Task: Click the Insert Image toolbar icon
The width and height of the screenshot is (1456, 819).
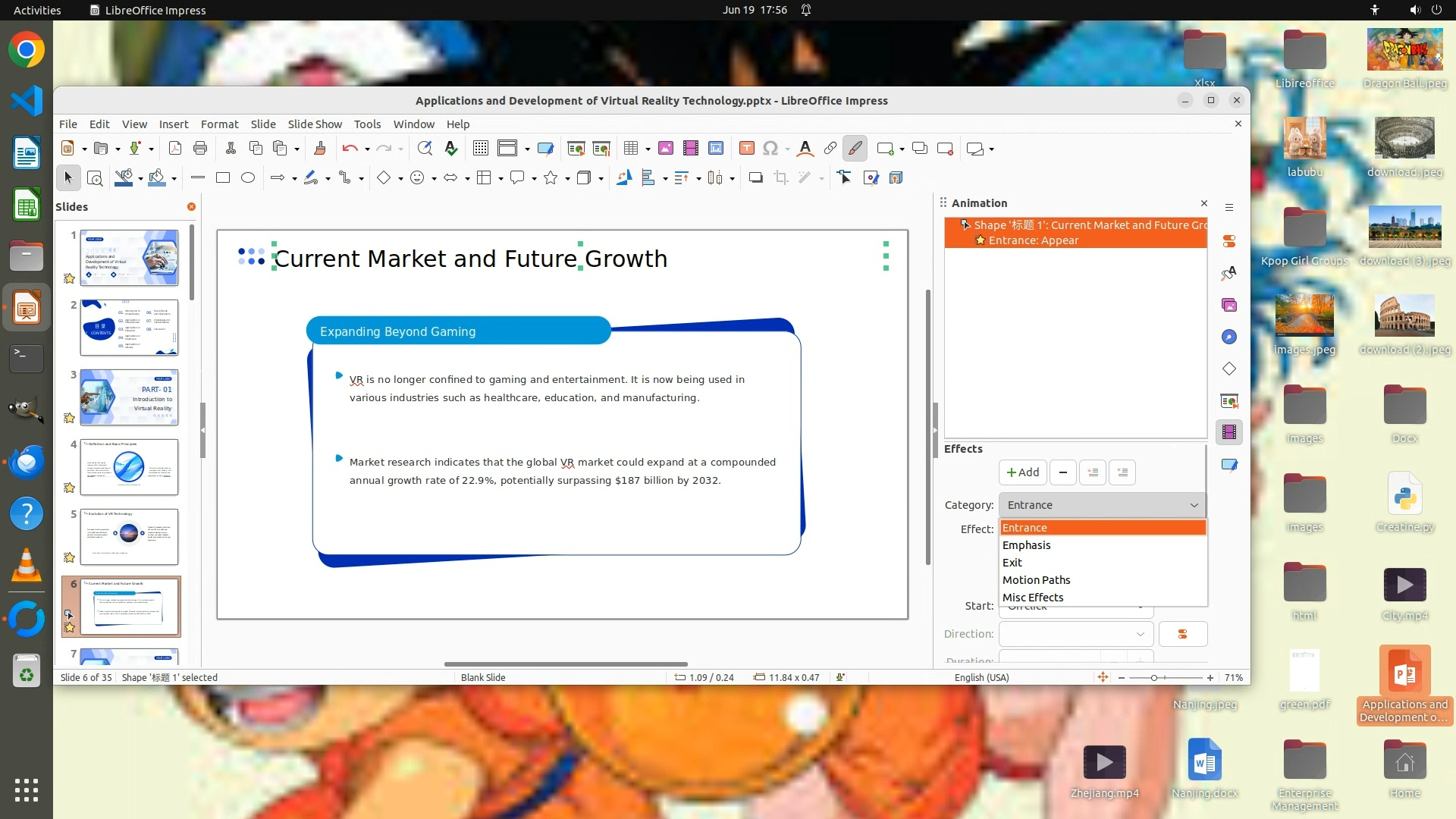Action: (665, 149)
